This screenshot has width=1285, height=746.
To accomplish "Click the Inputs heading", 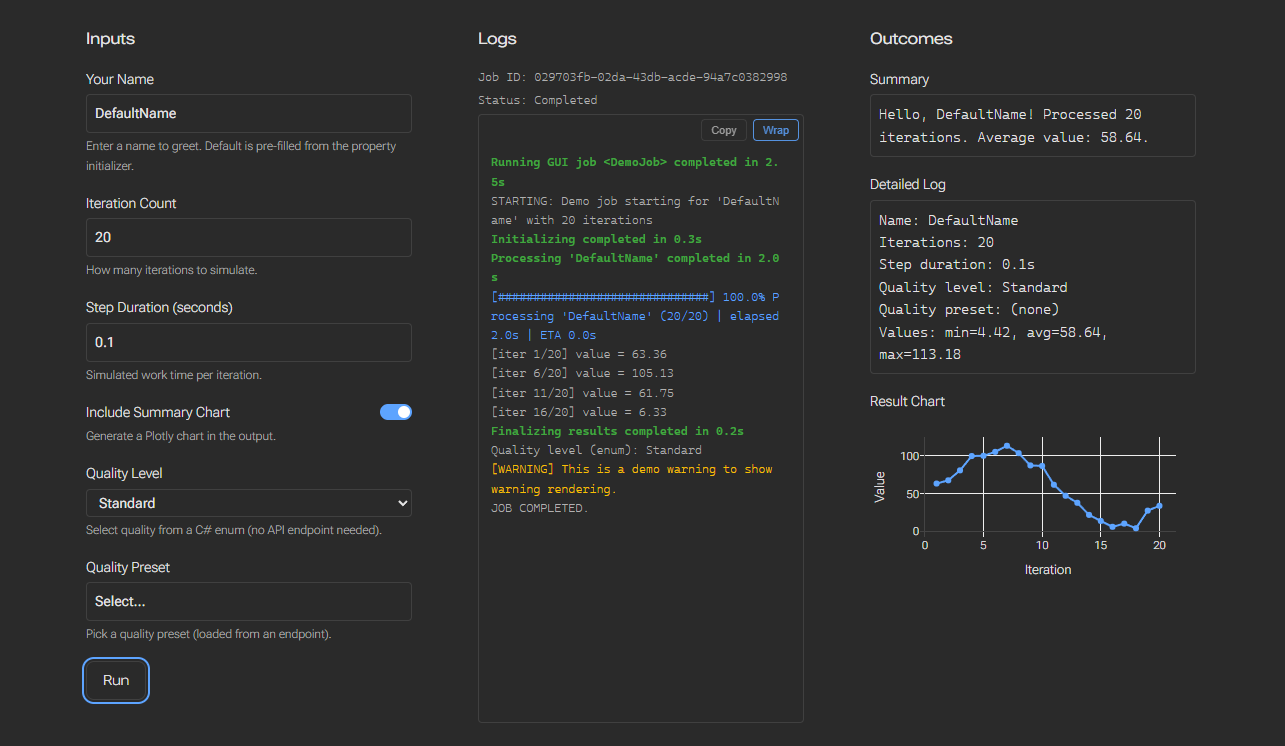I will tap(110, 39).
